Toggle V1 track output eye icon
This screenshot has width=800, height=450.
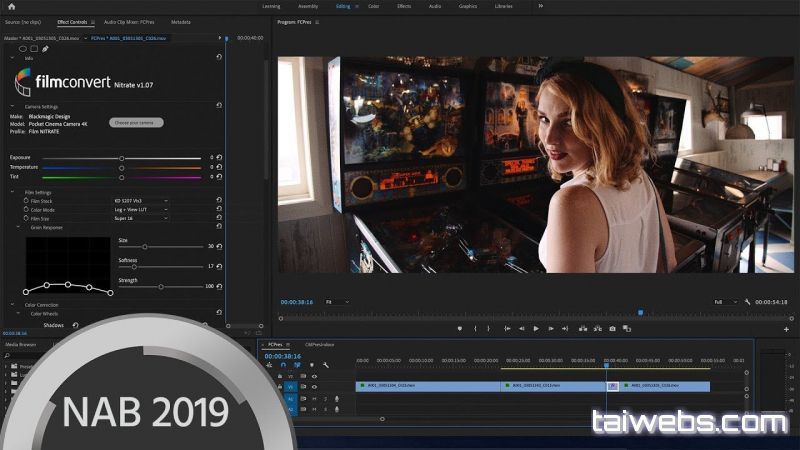click(314, 386)
